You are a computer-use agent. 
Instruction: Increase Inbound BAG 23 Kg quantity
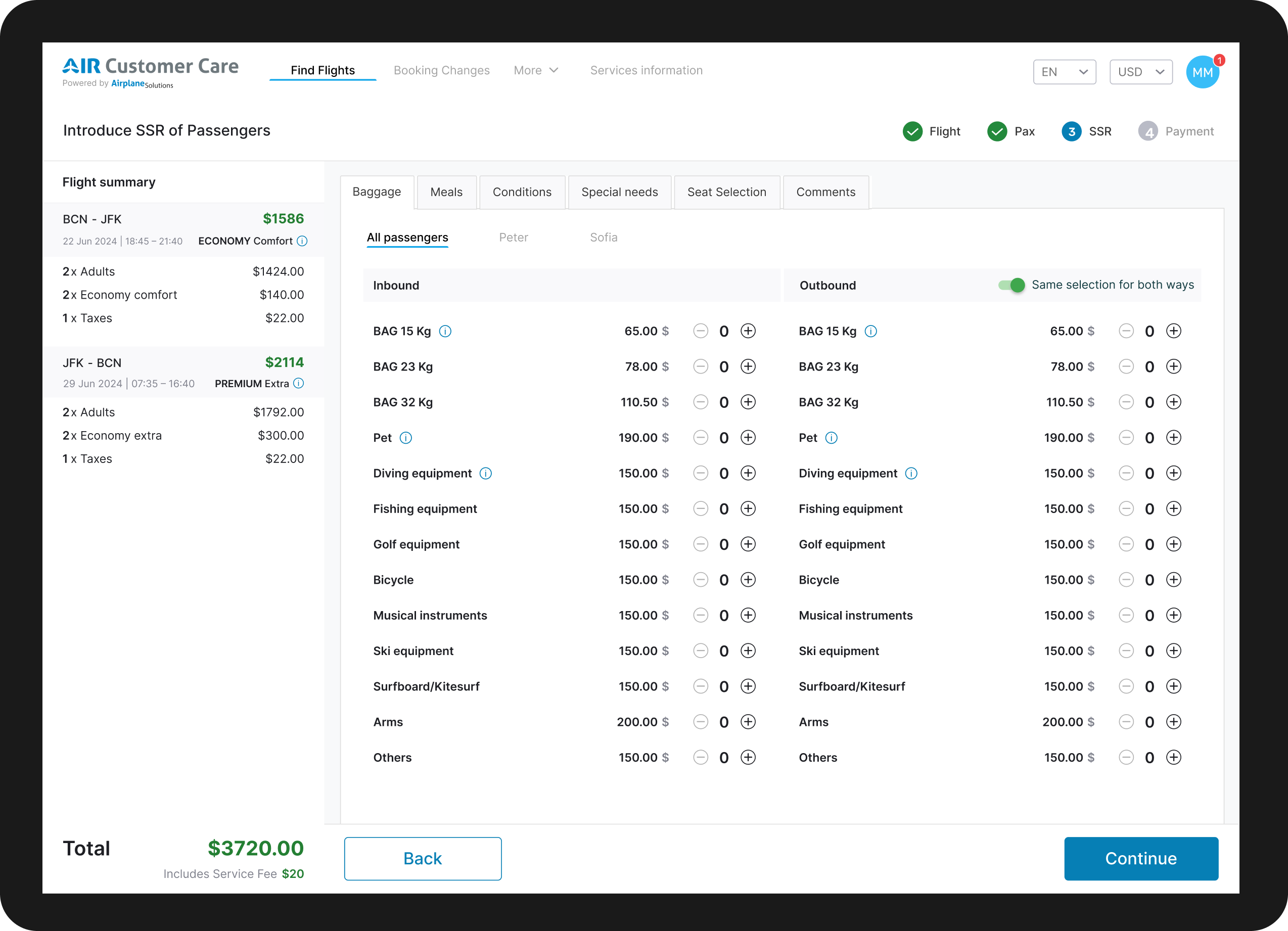click(x=748, y=367)
